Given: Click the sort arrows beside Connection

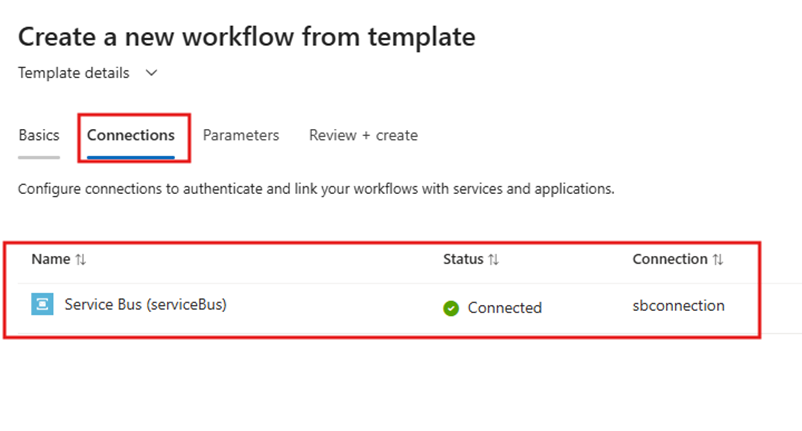Looking at the screenshot, I should tap(718, 260).
